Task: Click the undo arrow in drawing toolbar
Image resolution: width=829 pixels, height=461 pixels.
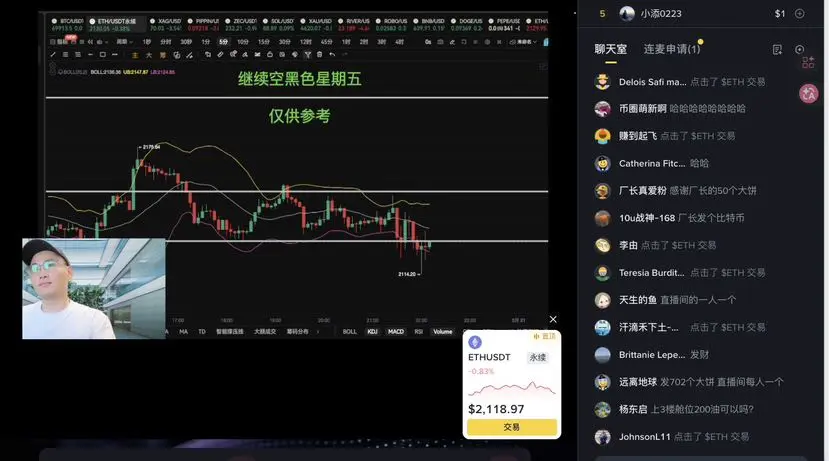Action: click(332, 54)
